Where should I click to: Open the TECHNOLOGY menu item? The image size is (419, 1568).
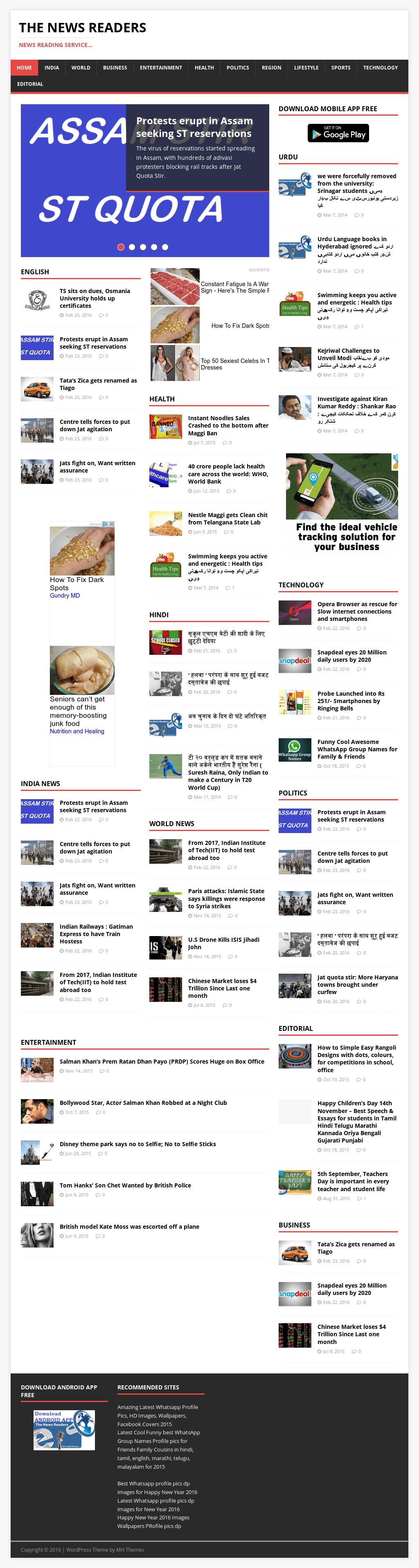[380, 67]
